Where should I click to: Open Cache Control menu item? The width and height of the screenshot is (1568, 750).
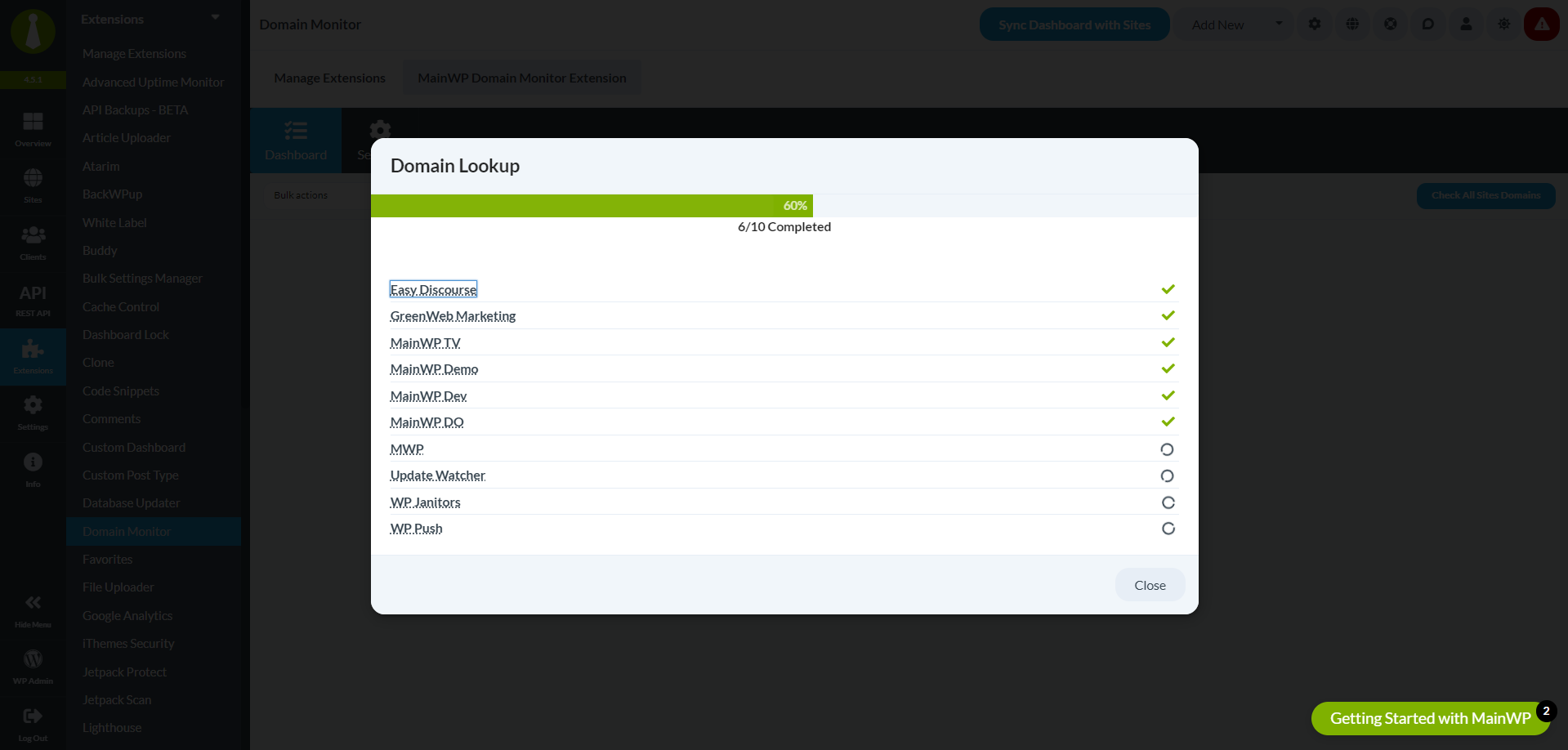pos(121,306)
